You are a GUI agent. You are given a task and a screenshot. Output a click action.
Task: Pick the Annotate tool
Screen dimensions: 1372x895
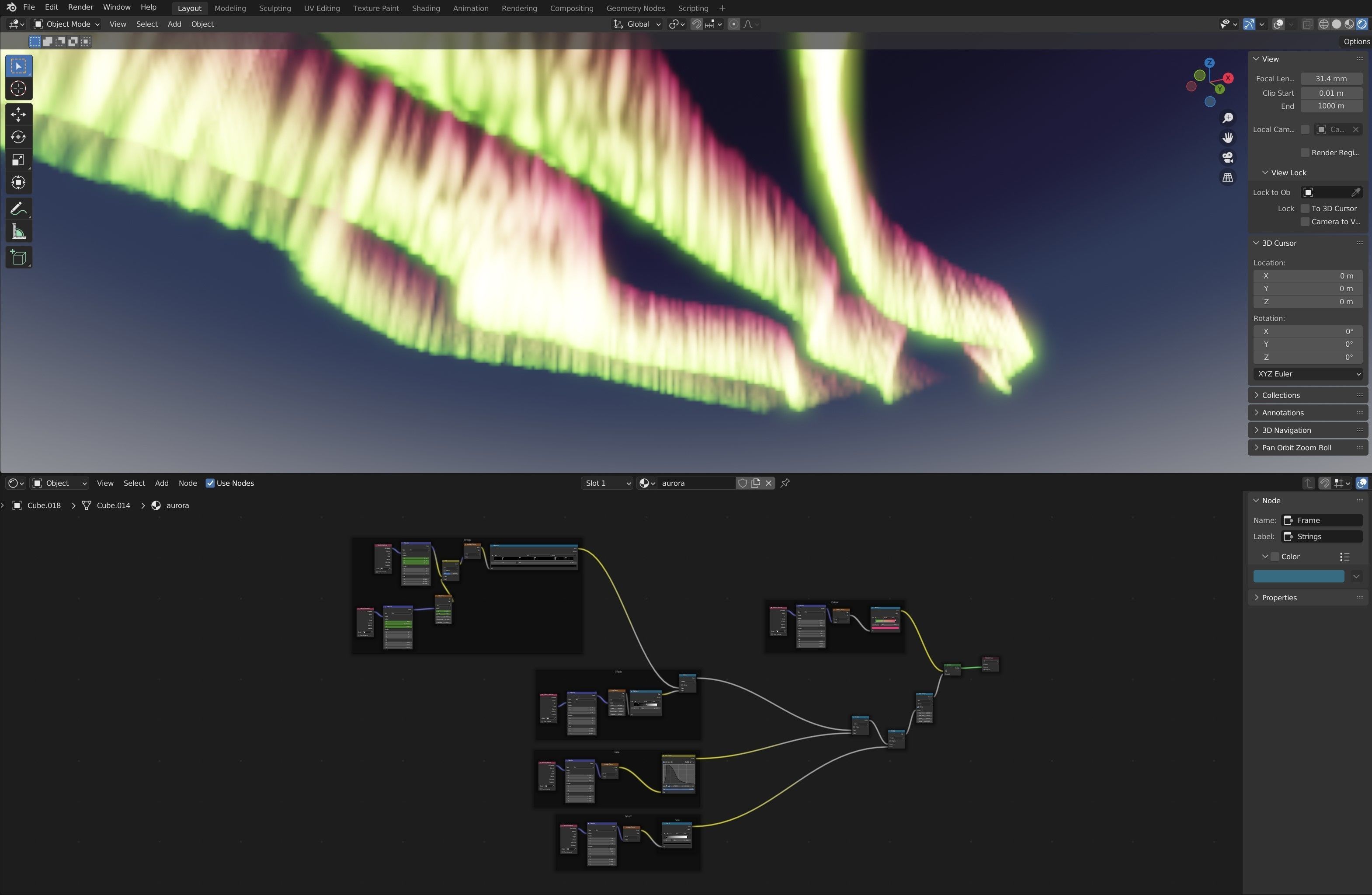pyautogui.click(x=18, y=209)
